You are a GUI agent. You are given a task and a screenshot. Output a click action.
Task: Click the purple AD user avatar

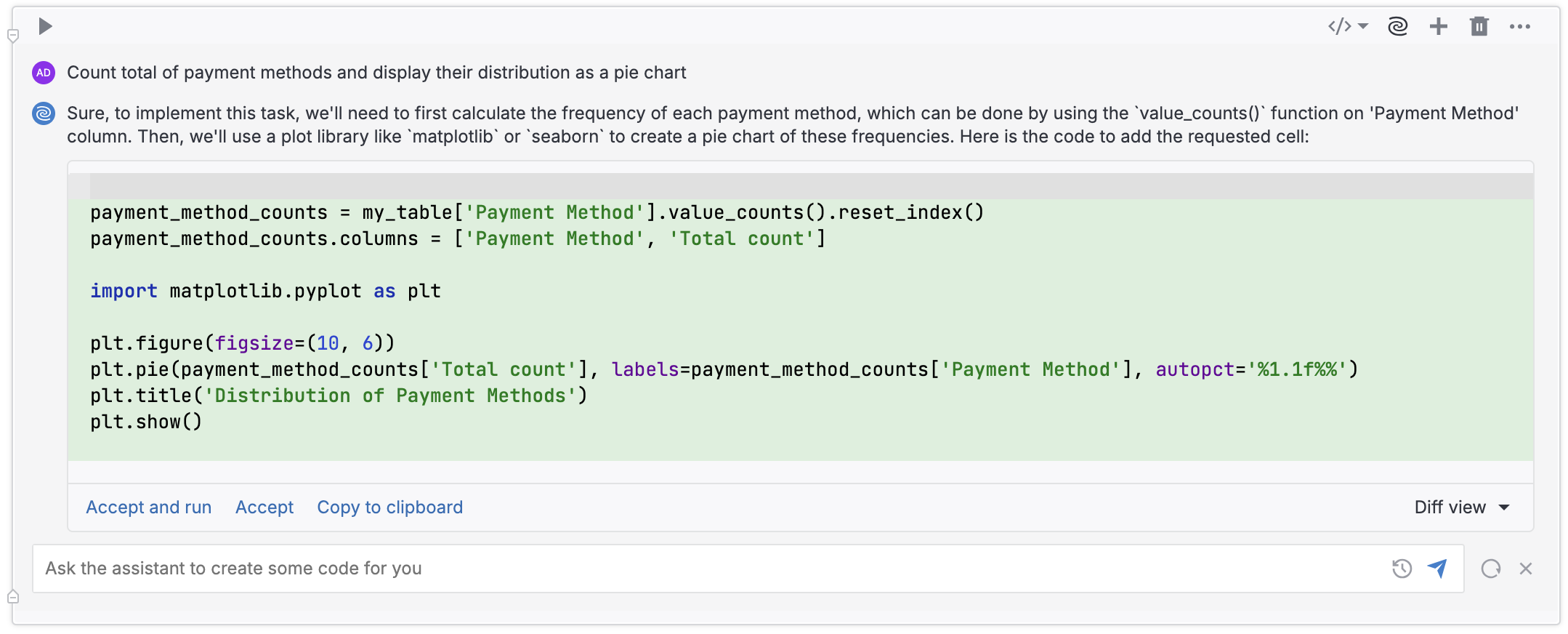pos(44,73)
